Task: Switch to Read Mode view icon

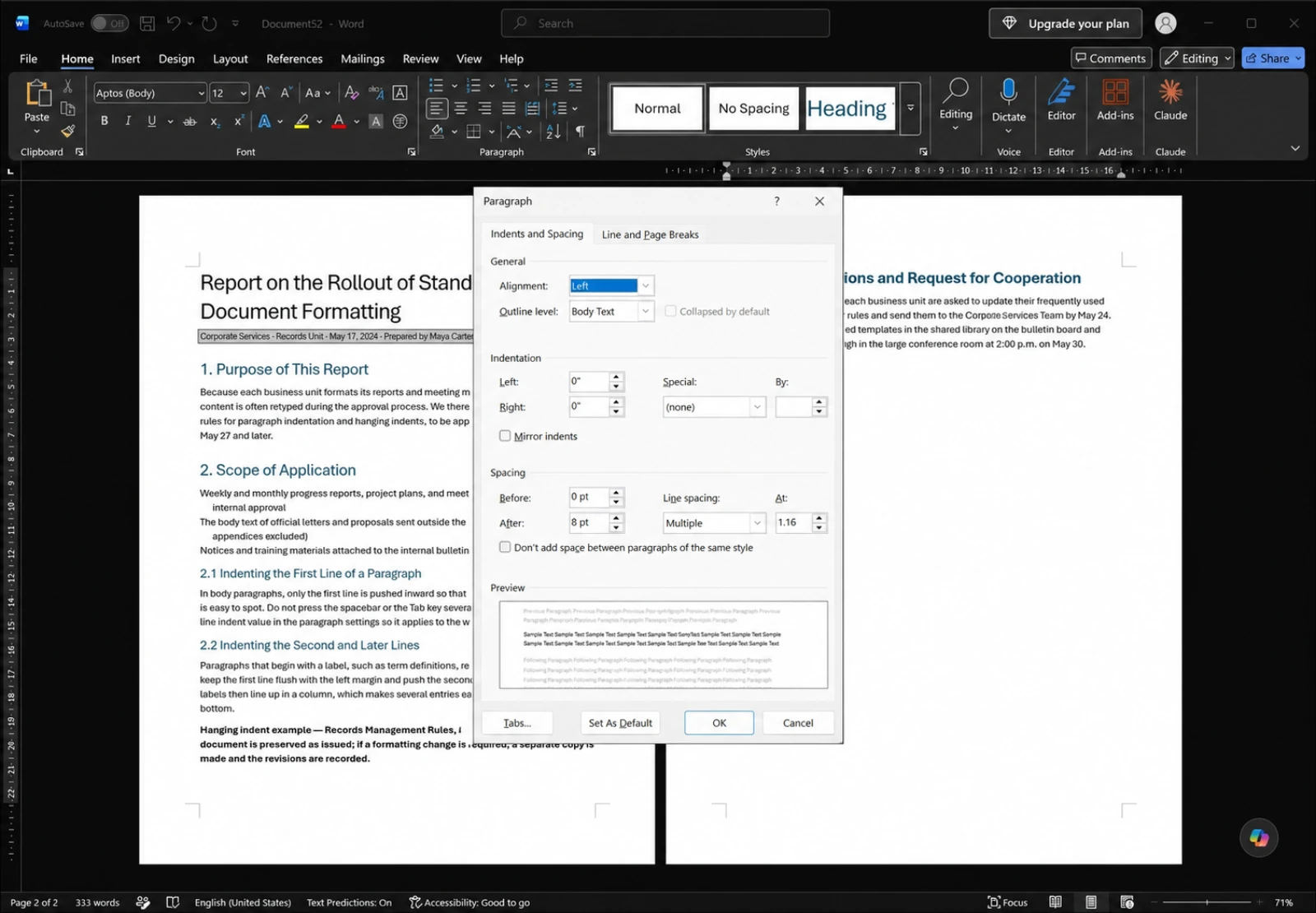Action: pyautogui.click(x=1055, y=902)
